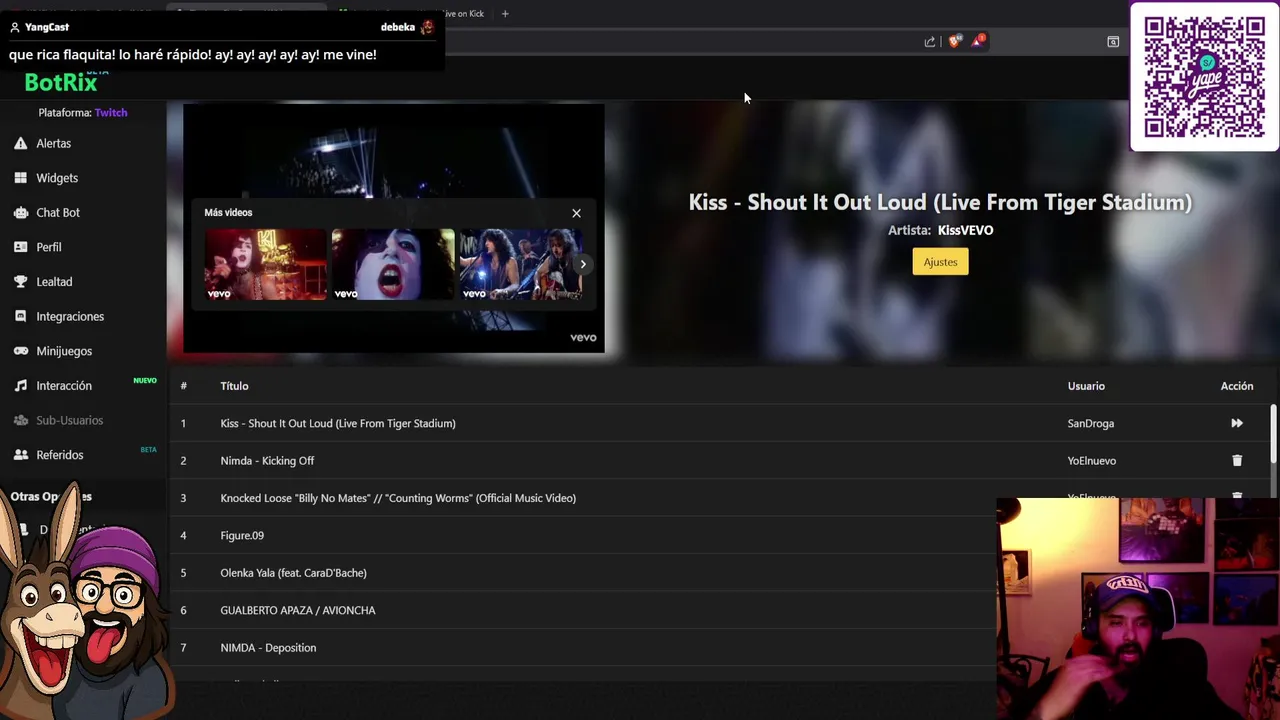Open Referidos beta section
The height and width of the screenshot is (720, 1280).
pyautogui.click(x=60, y=455)
